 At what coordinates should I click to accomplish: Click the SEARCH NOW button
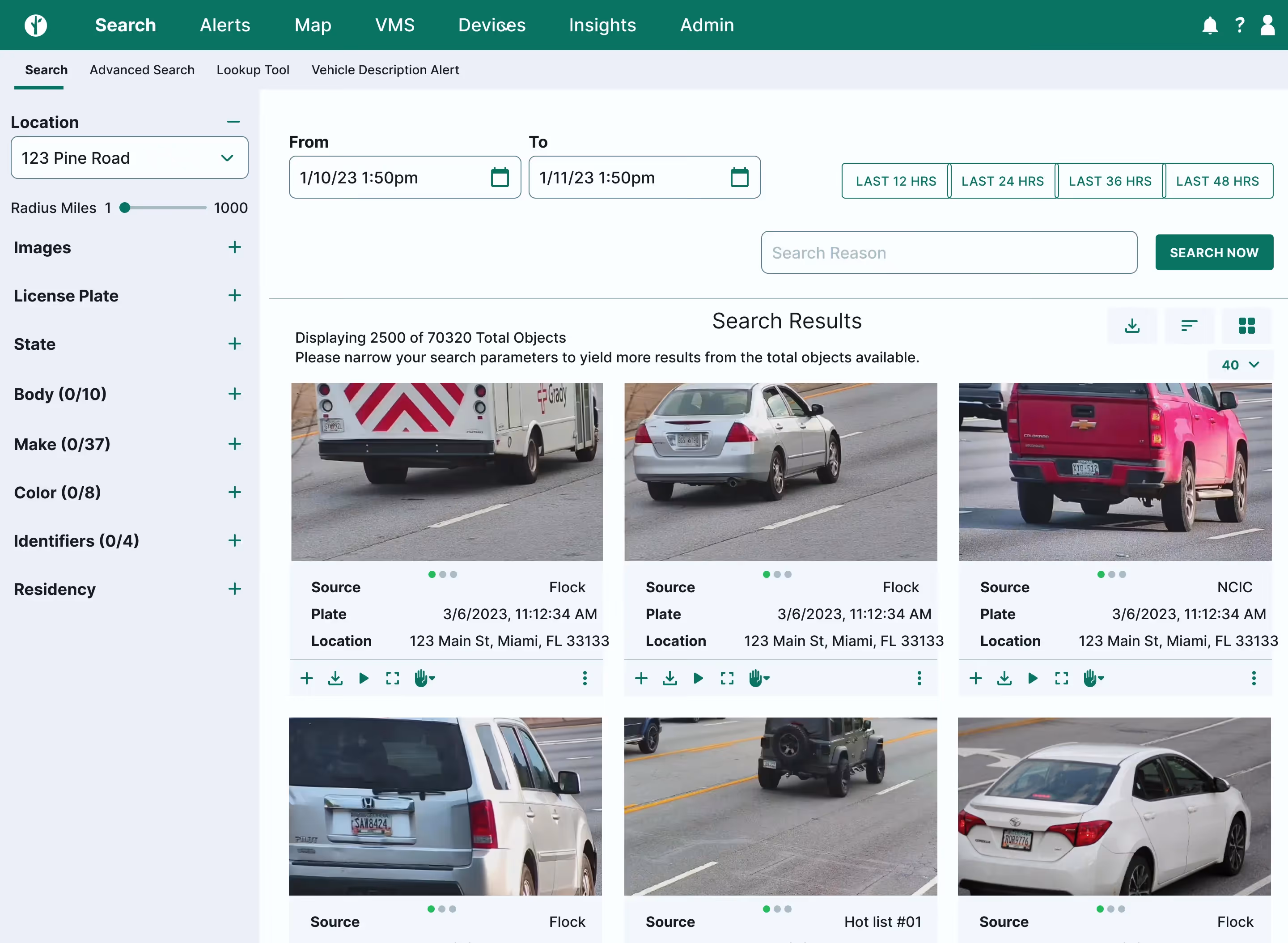(1214, 252)
